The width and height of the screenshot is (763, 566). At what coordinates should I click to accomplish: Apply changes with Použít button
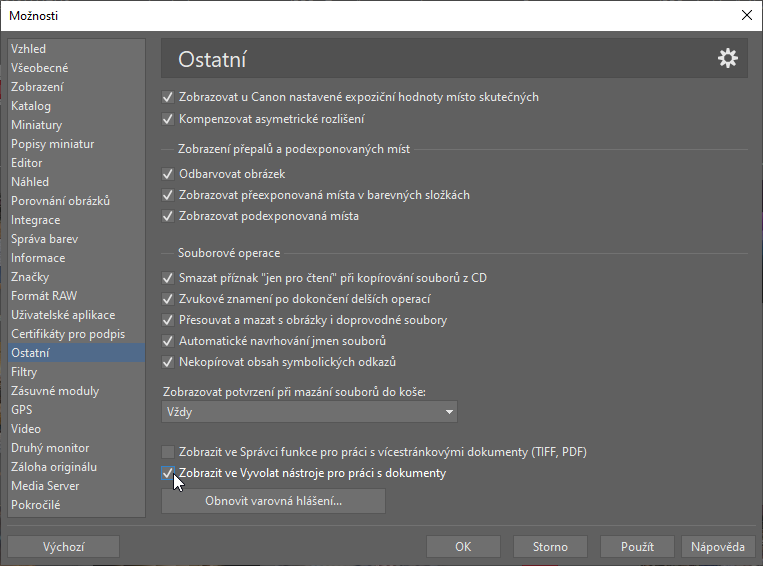(637, 547)
